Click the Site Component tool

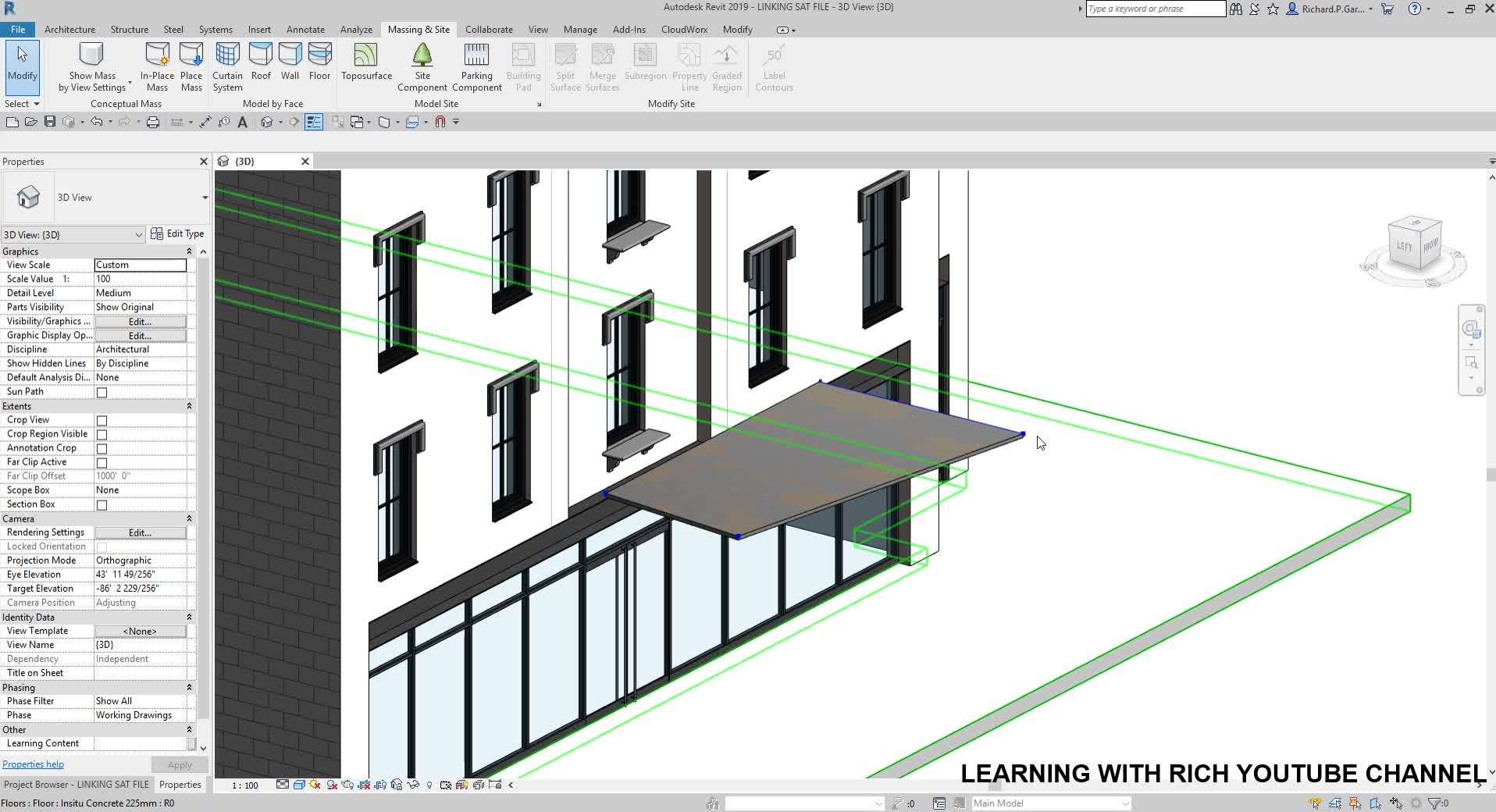coord(422,67)
